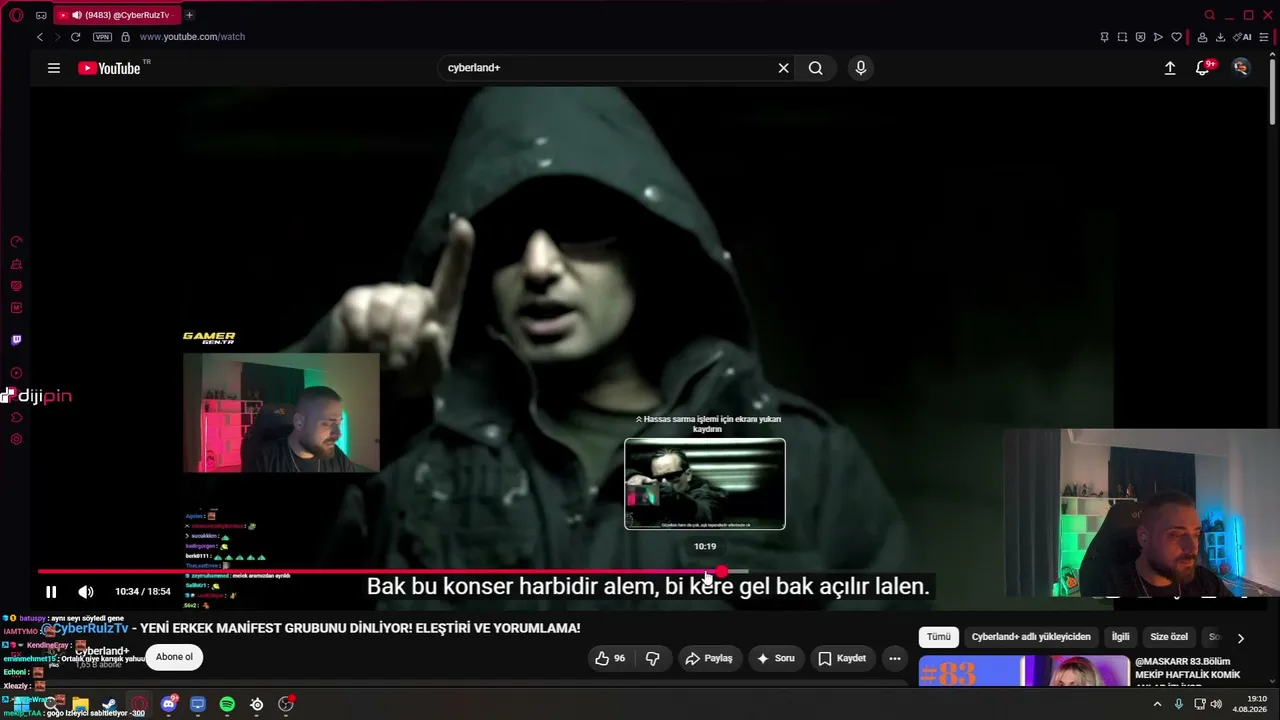Select the 'Size özel' filter chip
Screen dimensions: 1280x720
(1169, 637)
